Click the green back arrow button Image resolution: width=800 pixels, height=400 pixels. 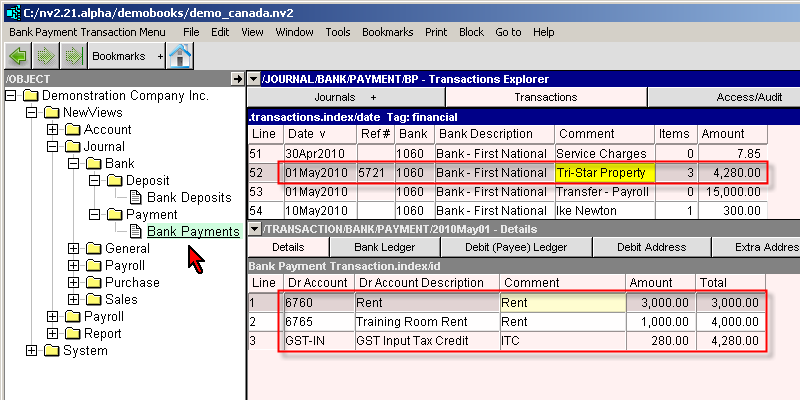coord(19,56)
